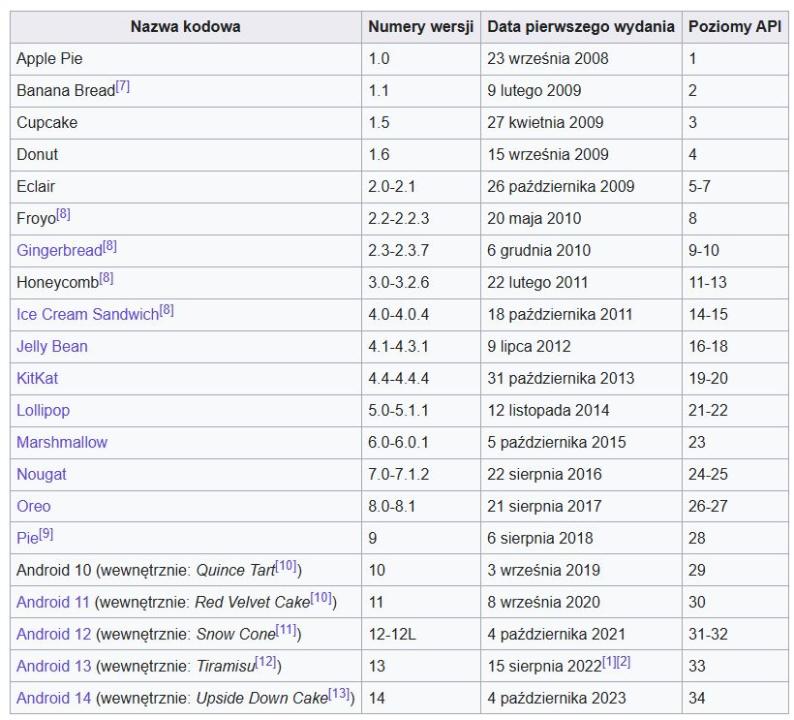This screenshot has width=794, height=720.
Task: Click the date 9 lipca 2012
Action: coord(529,346)
